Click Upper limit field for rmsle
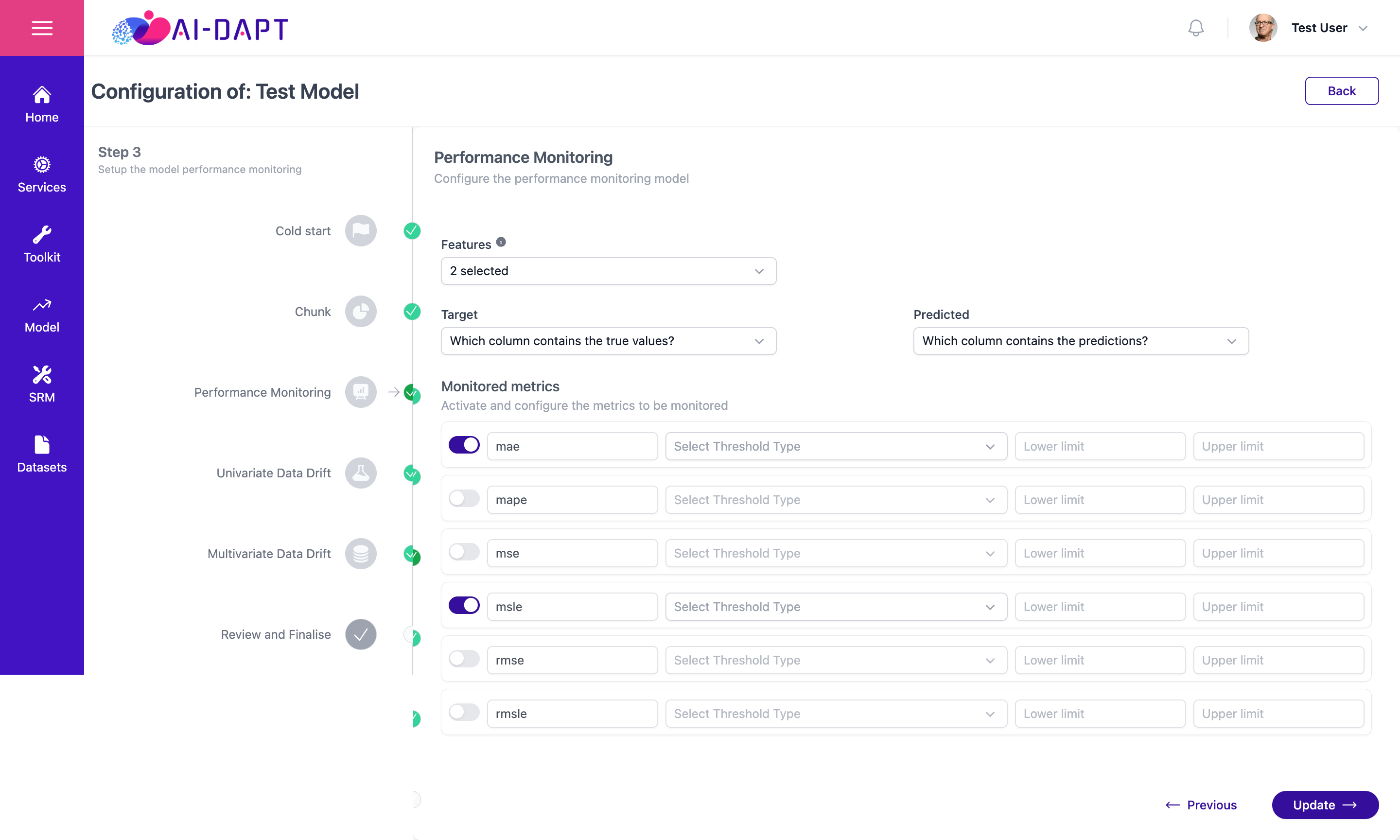This screenshot has height=840, width=1400. point(1278,713)
